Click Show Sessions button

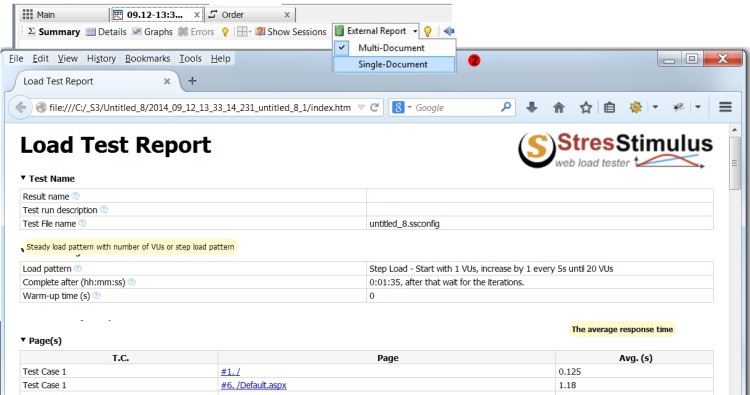click(x=291, y=32)
